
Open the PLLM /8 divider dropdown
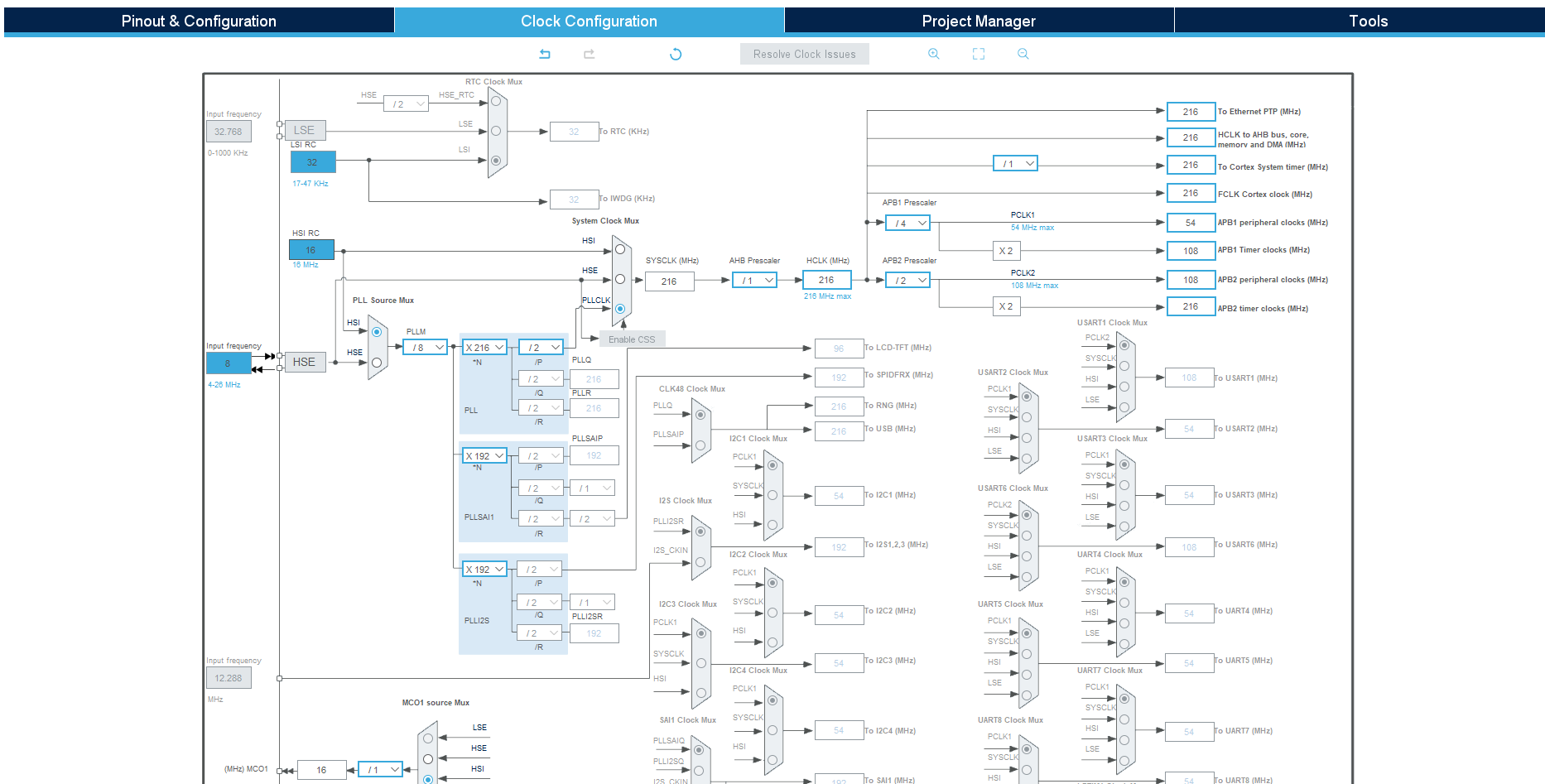pyautogui.click(x=426, y=348)
